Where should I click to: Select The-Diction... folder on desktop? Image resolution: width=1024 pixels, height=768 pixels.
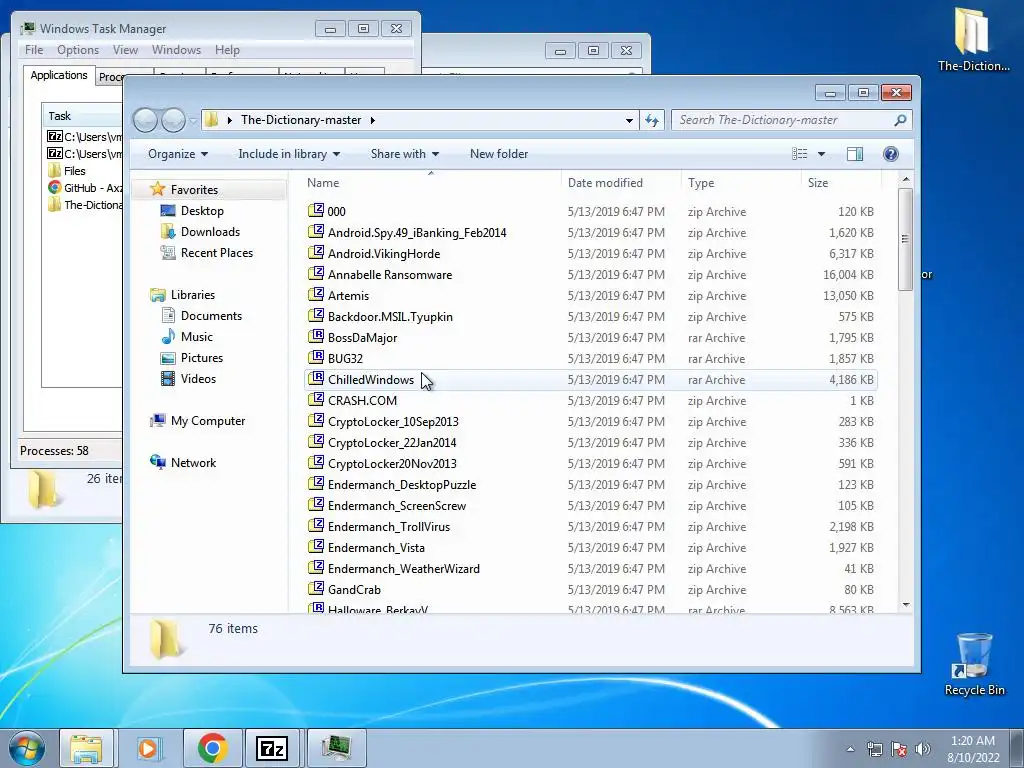click(x=973, y=39)
